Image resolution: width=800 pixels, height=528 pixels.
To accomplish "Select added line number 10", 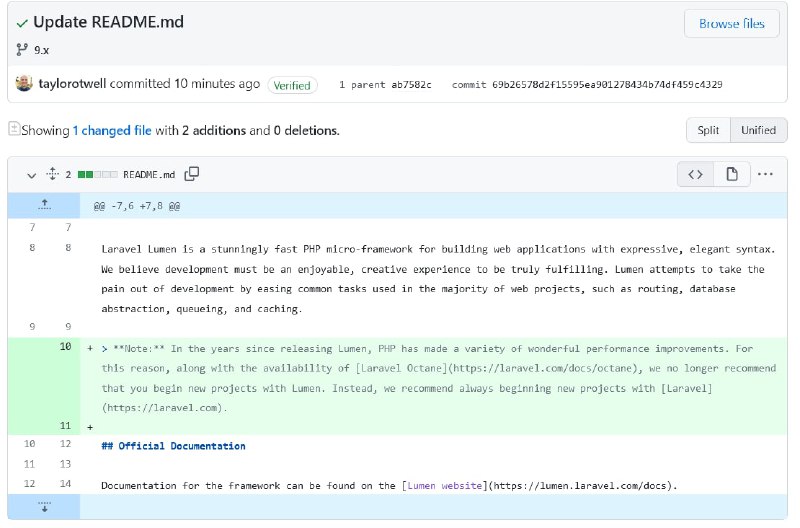I will point(65,347).
